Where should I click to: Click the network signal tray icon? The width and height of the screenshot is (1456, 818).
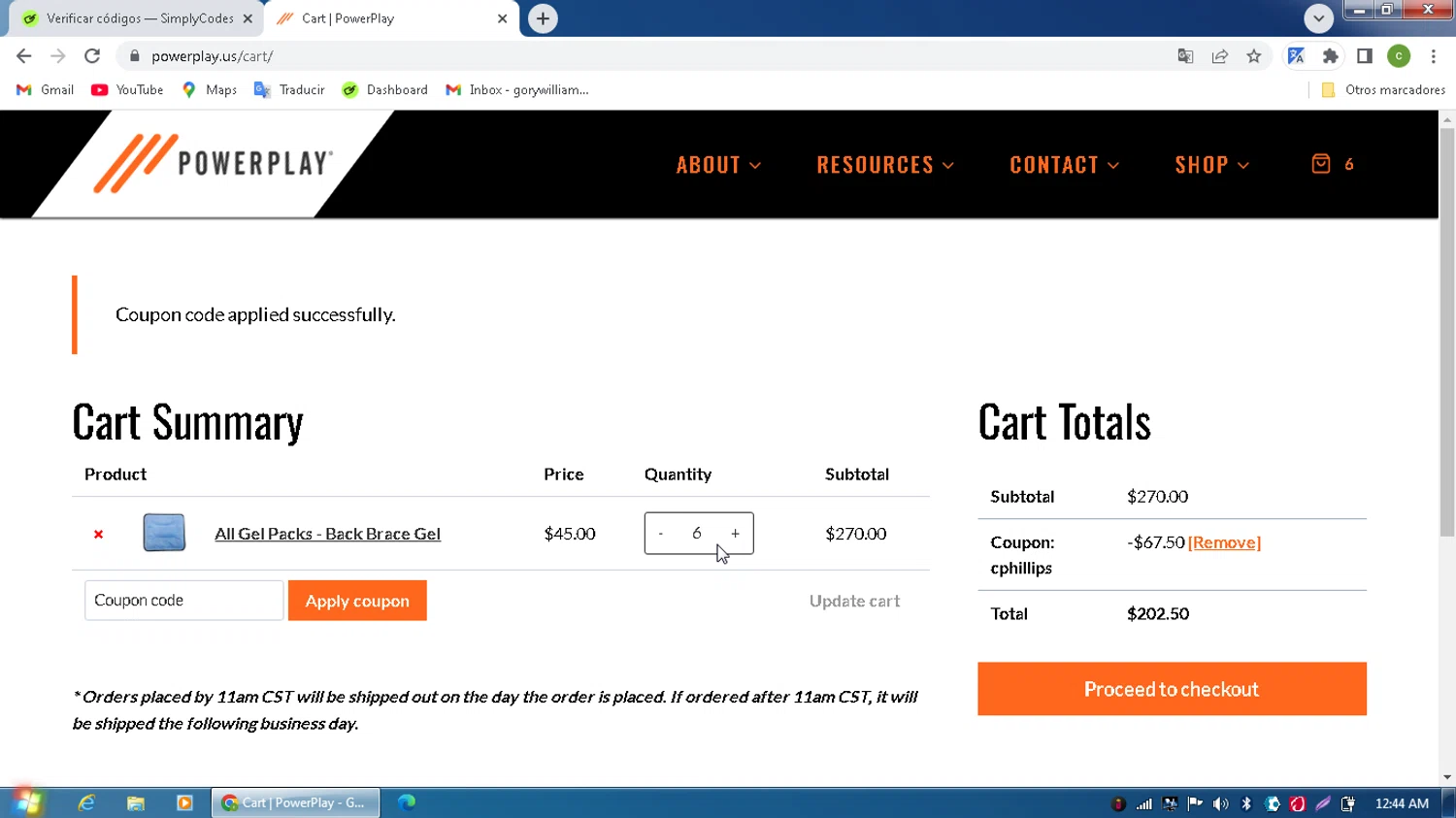point(1144,803)
